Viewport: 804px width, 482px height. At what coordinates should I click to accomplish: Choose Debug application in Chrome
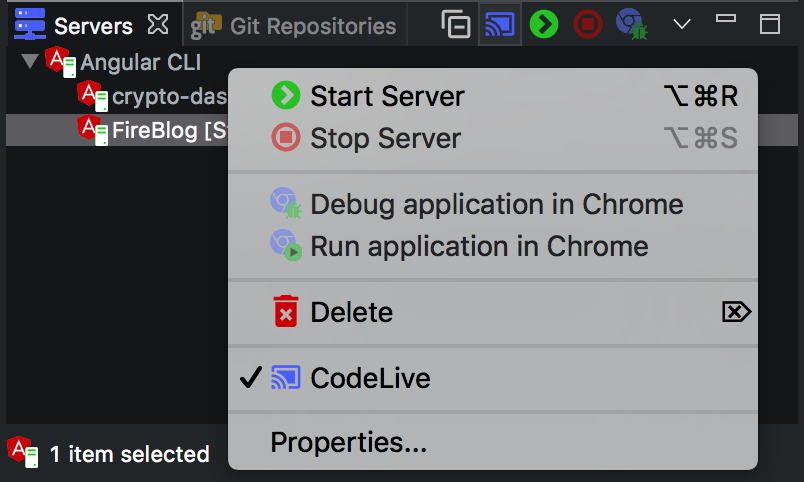[x=493, y=204]
